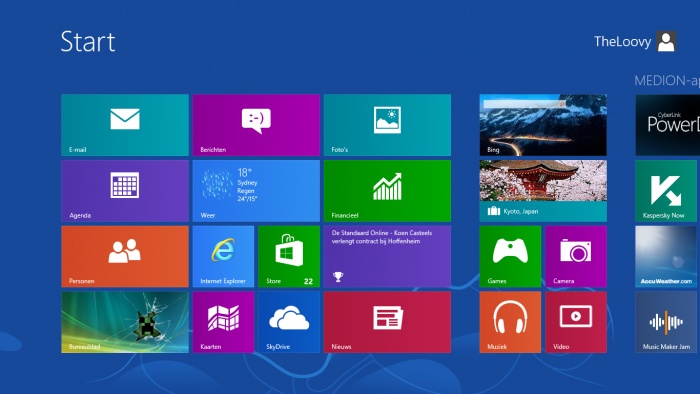Open the Foto's photos tile

(x=388, y=125)
